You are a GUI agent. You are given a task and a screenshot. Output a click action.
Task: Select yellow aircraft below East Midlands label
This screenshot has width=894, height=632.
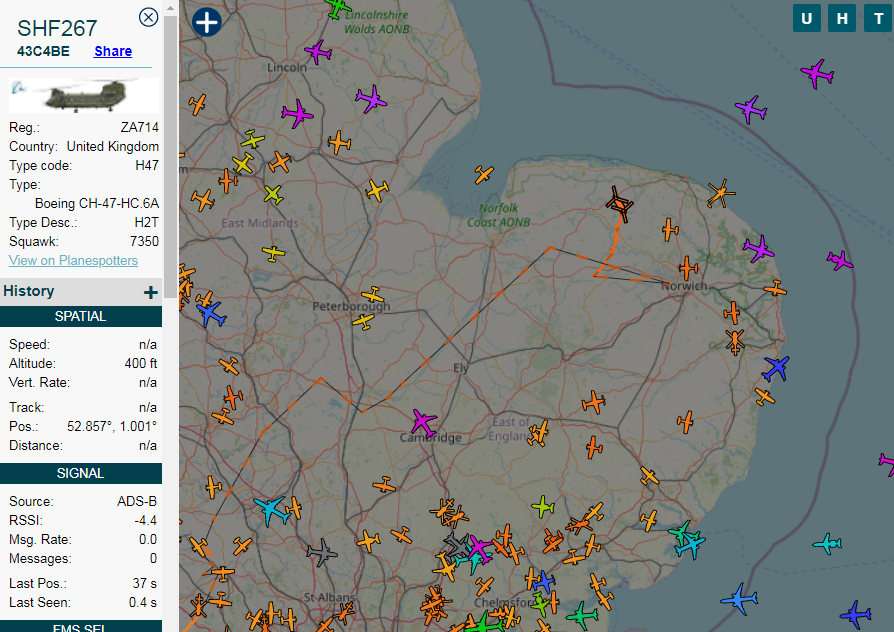pyautogui.click(x=274, y=253)
